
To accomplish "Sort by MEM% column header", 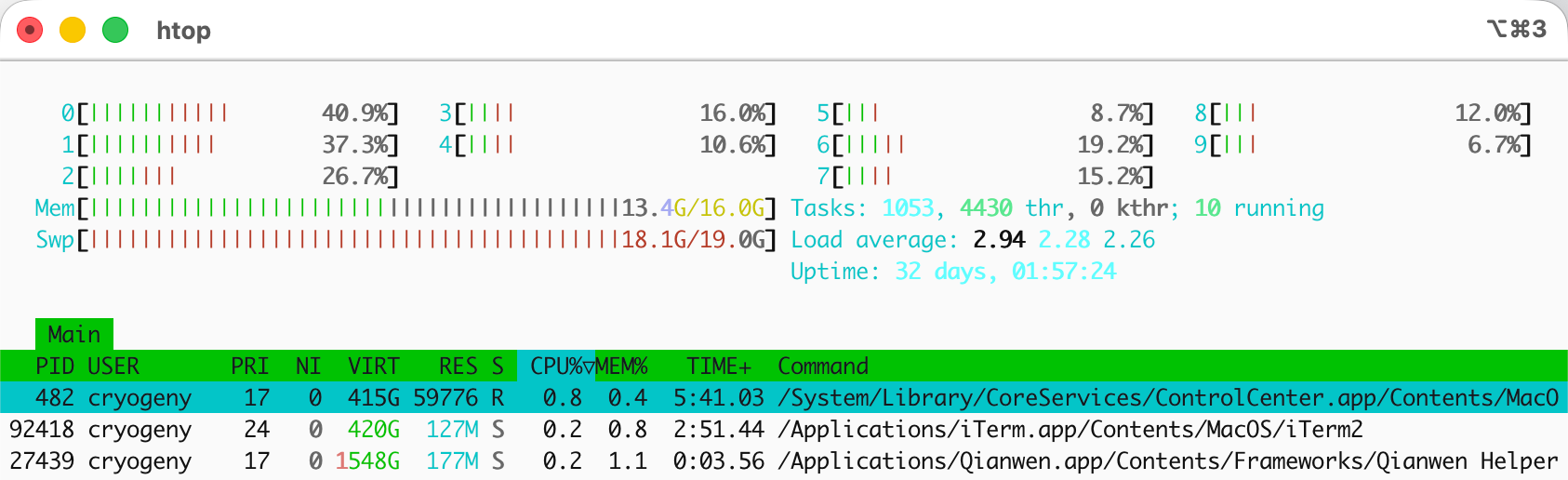I will 621,366.
